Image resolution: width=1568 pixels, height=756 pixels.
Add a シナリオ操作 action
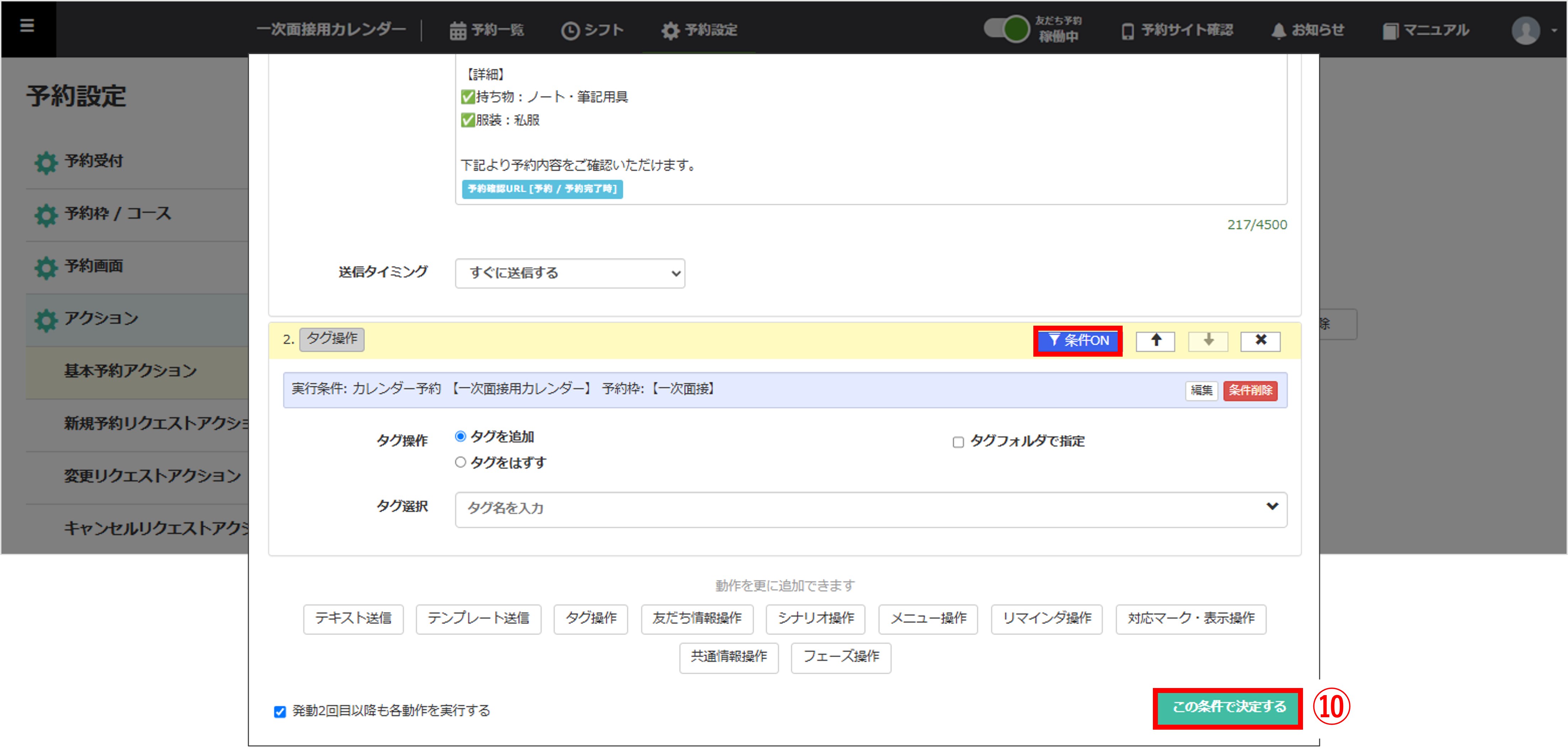point(816,619)
